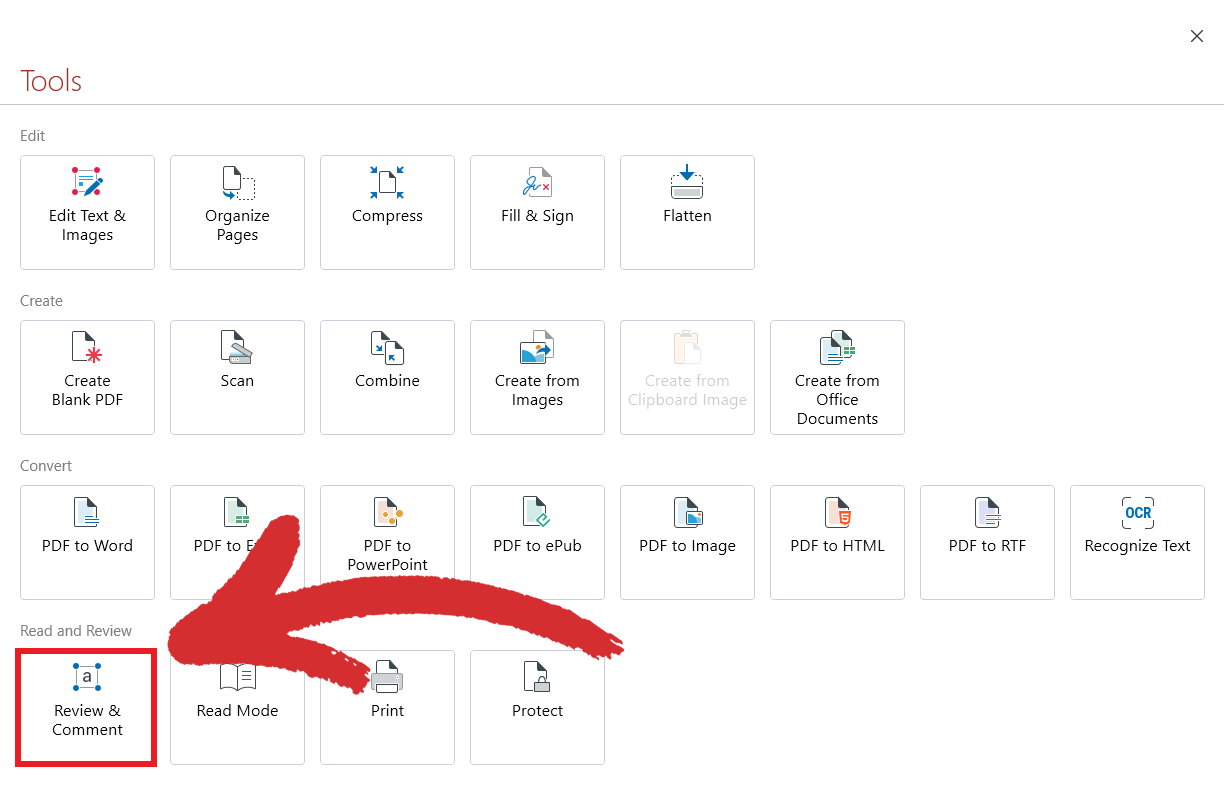Run Recognize Text OCR tool
This screenshot has height=800, width=1224.
pyautogui.click(x=1137, y=542)
